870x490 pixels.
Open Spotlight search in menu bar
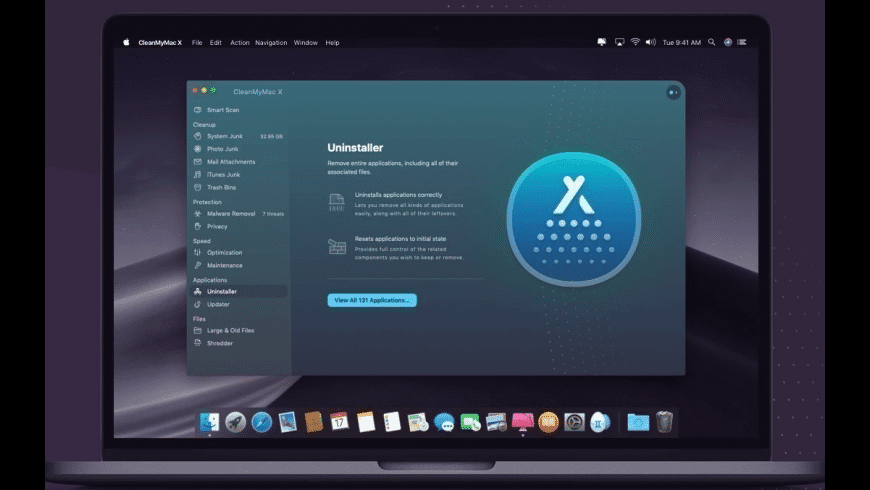click(711, 42)
